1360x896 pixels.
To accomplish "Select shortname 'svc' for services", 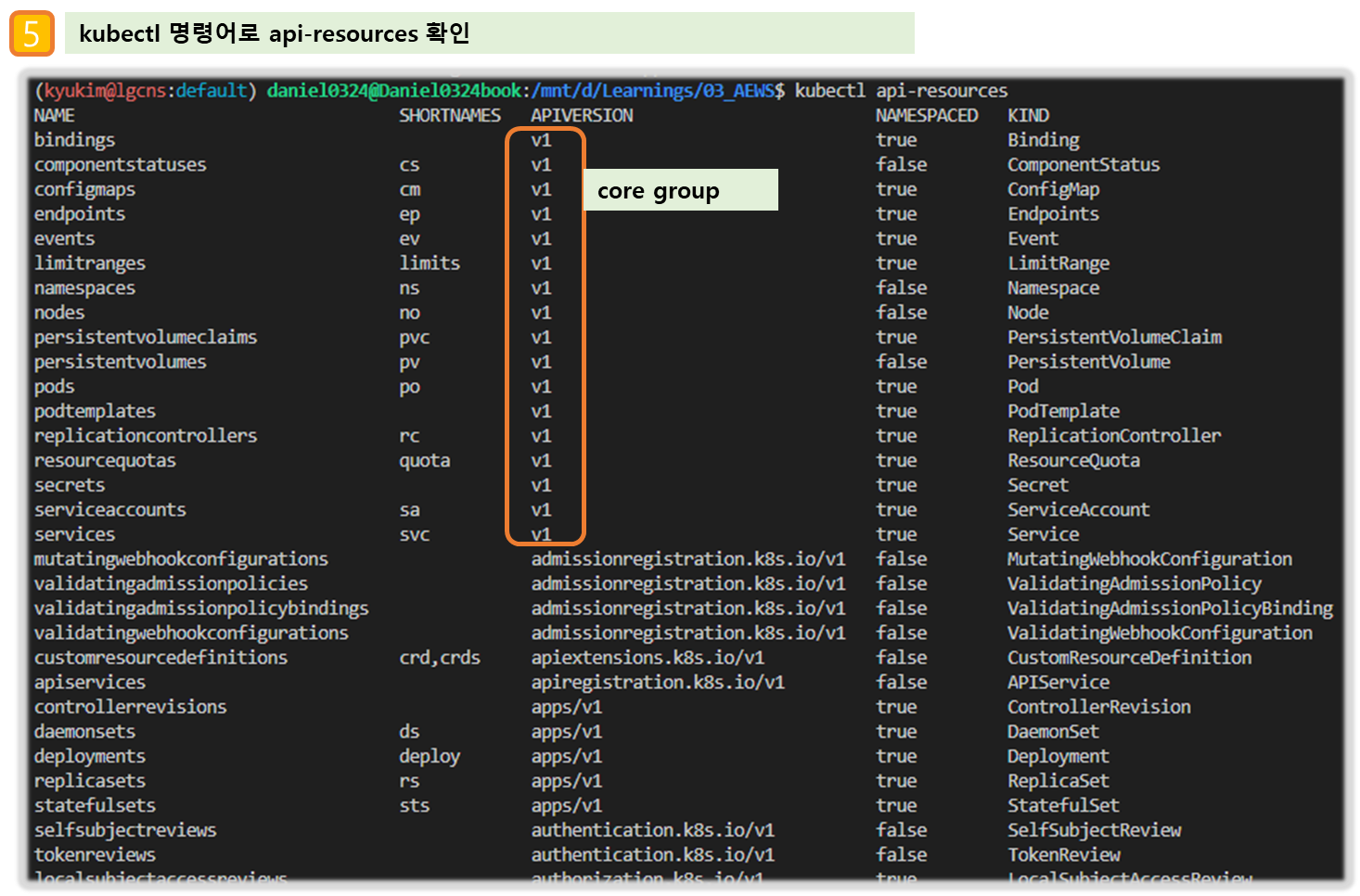I will point(415,535).
